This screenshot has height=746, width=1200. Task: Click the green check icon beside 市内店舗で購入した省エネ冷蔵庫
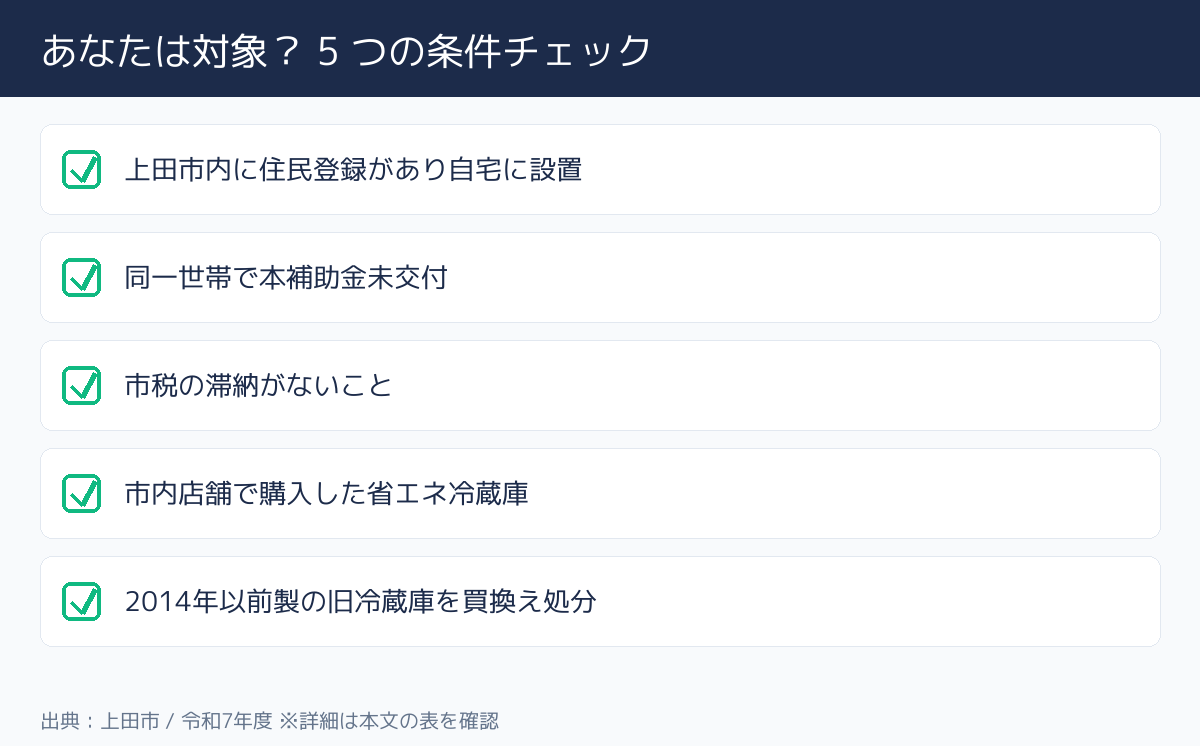(x=81, y=494)
